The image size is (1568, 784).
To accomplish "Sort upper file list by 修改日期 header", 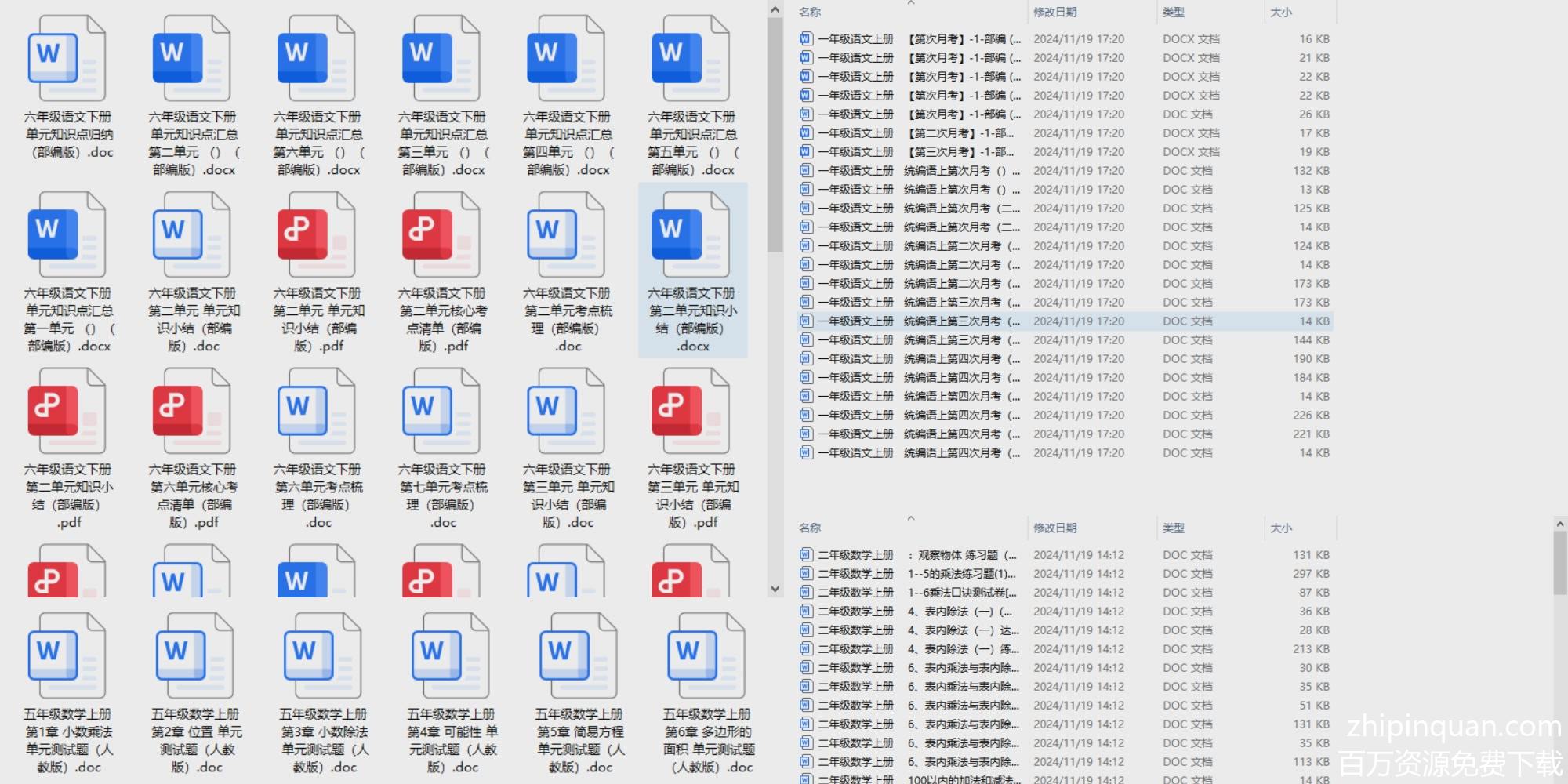I will click(x=1054, y=13).
